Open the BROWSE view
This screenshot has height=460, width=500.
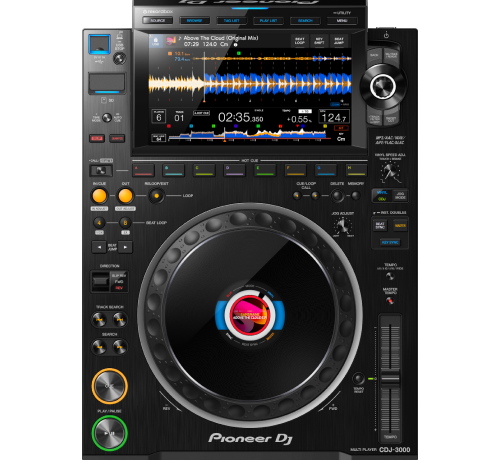click(x=195, y=21)
